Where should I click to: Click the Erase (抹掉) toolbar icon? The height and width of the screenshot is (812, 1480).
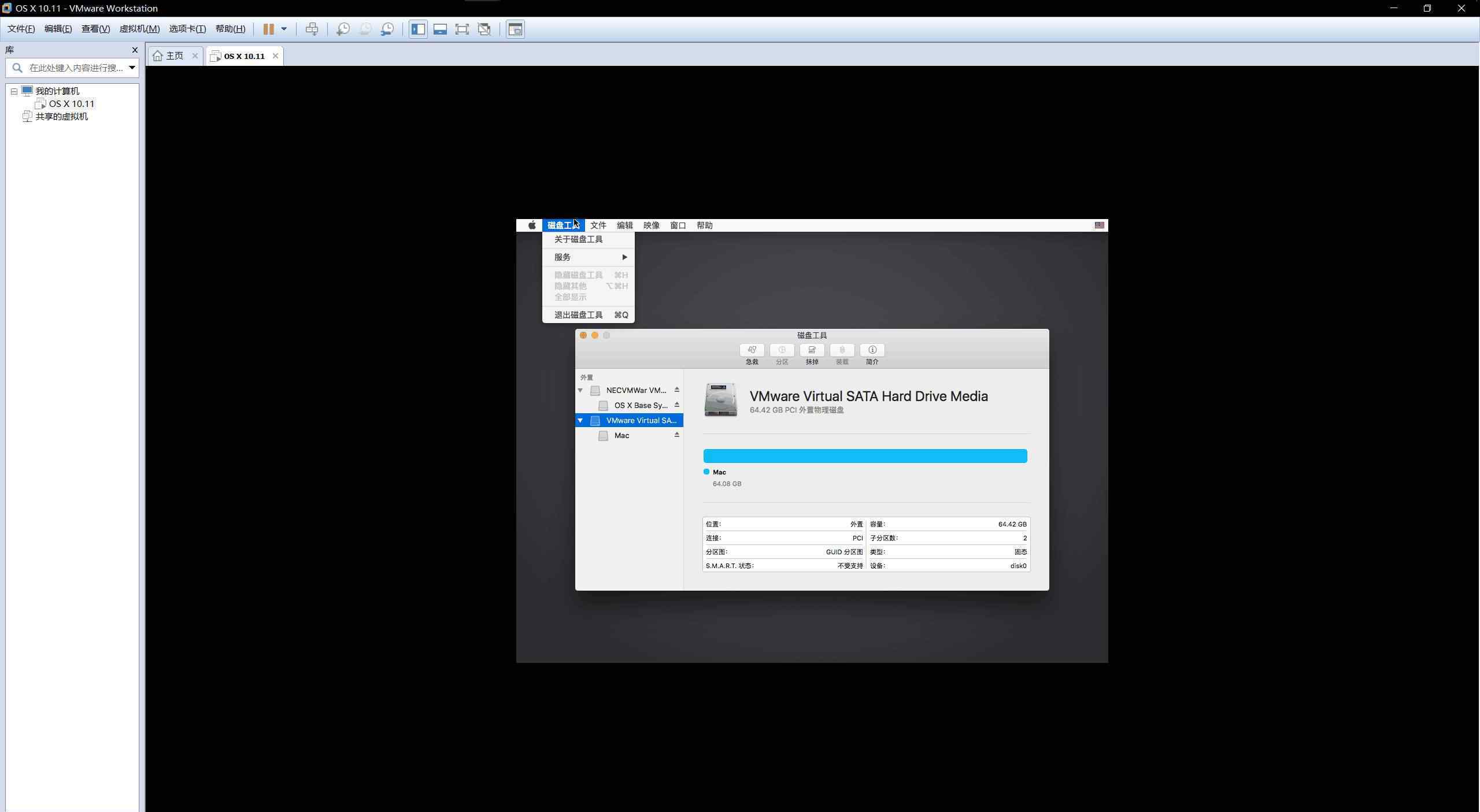pyautogui.click(x=812, y=350)
